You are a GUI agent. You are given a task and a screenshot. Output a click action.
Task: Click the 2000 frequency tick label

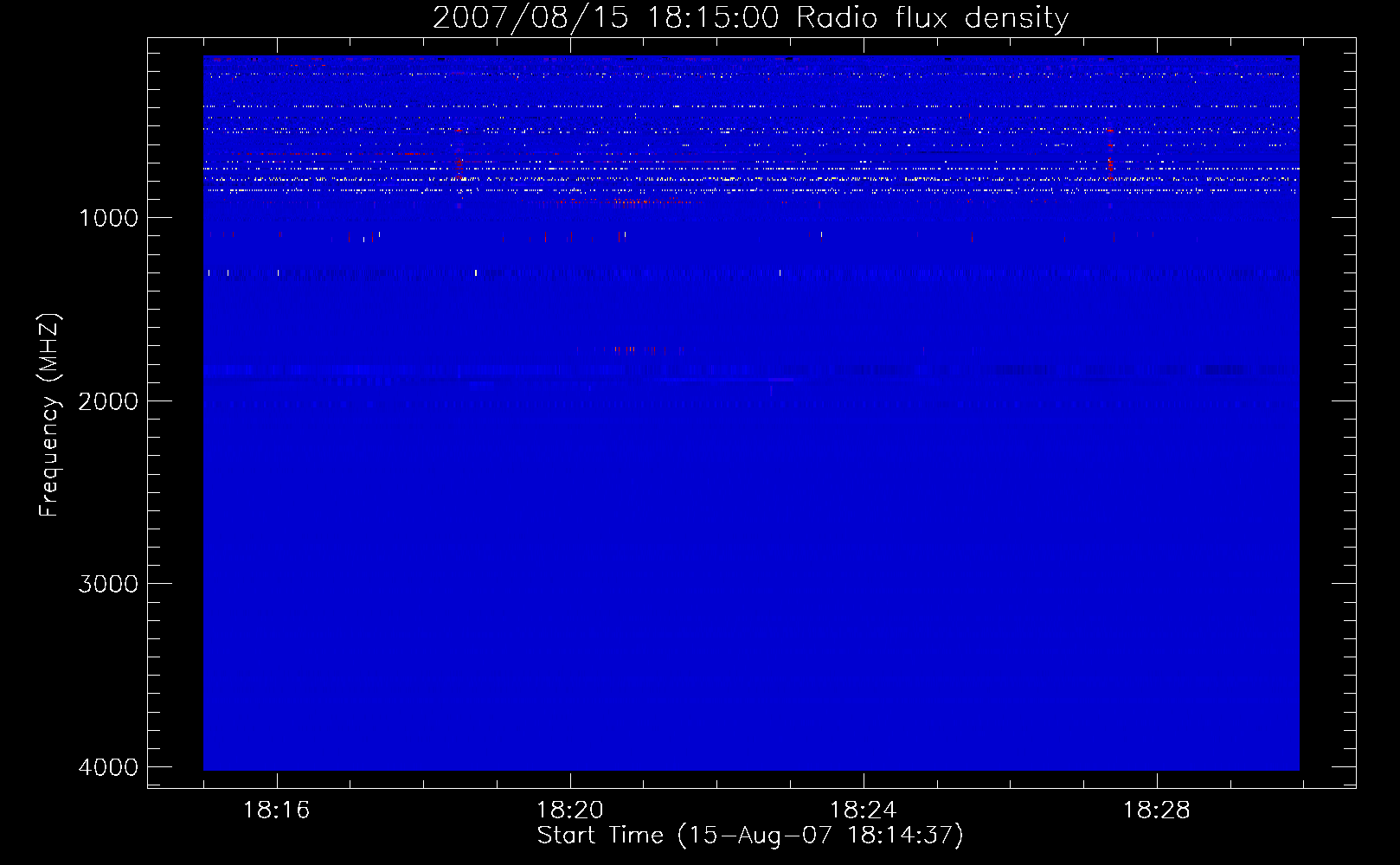(108, 401)
